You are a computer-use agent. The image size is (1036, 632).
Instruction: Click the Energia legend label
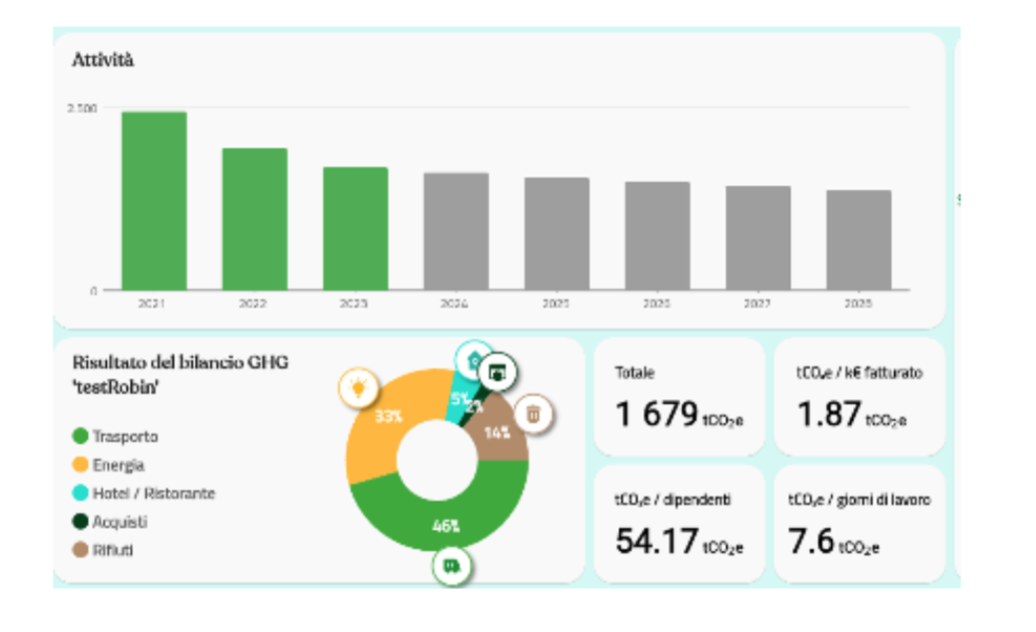point(118,465)
